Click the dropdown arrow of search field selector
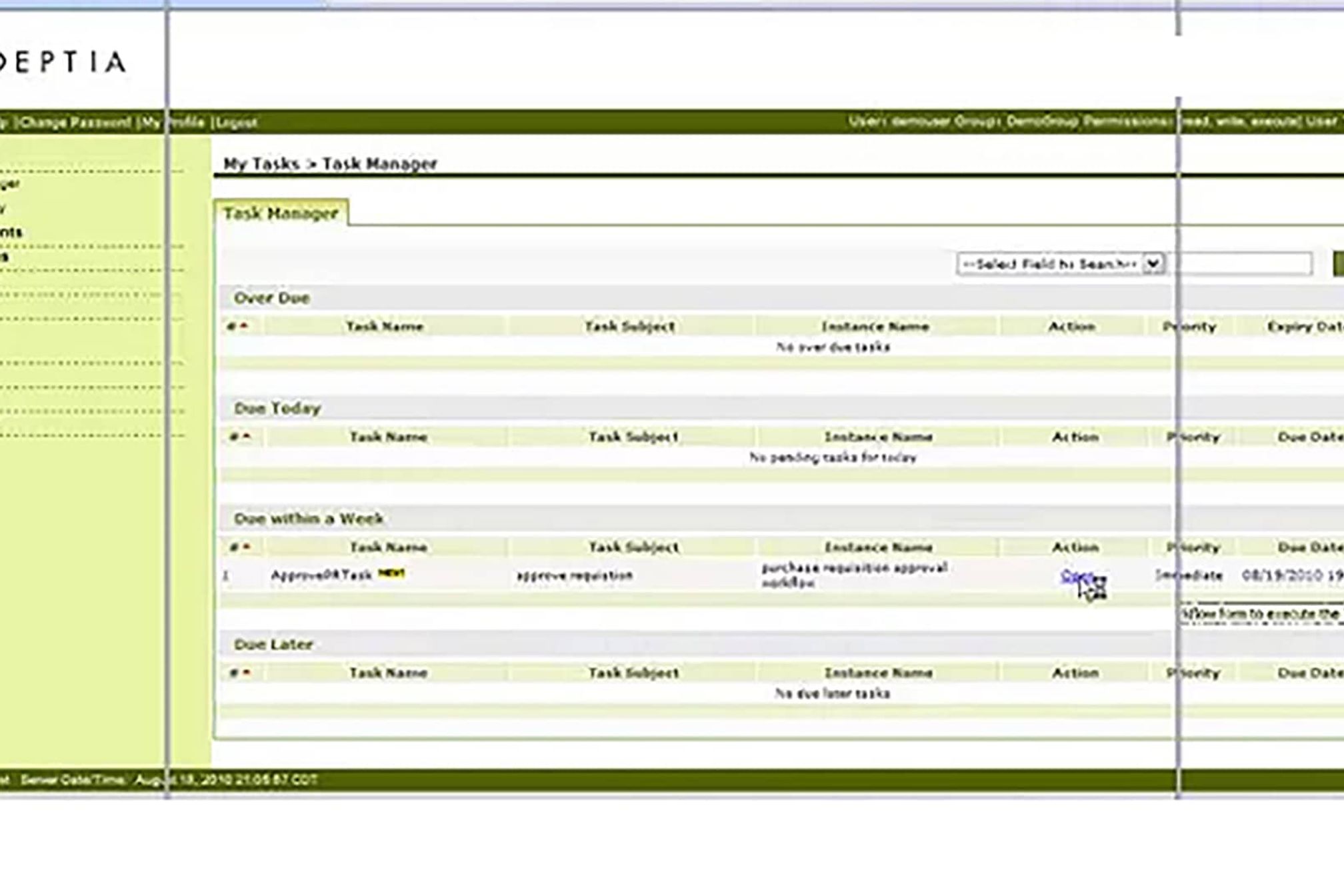The image size is (1344, 896). coord(1153,264)
